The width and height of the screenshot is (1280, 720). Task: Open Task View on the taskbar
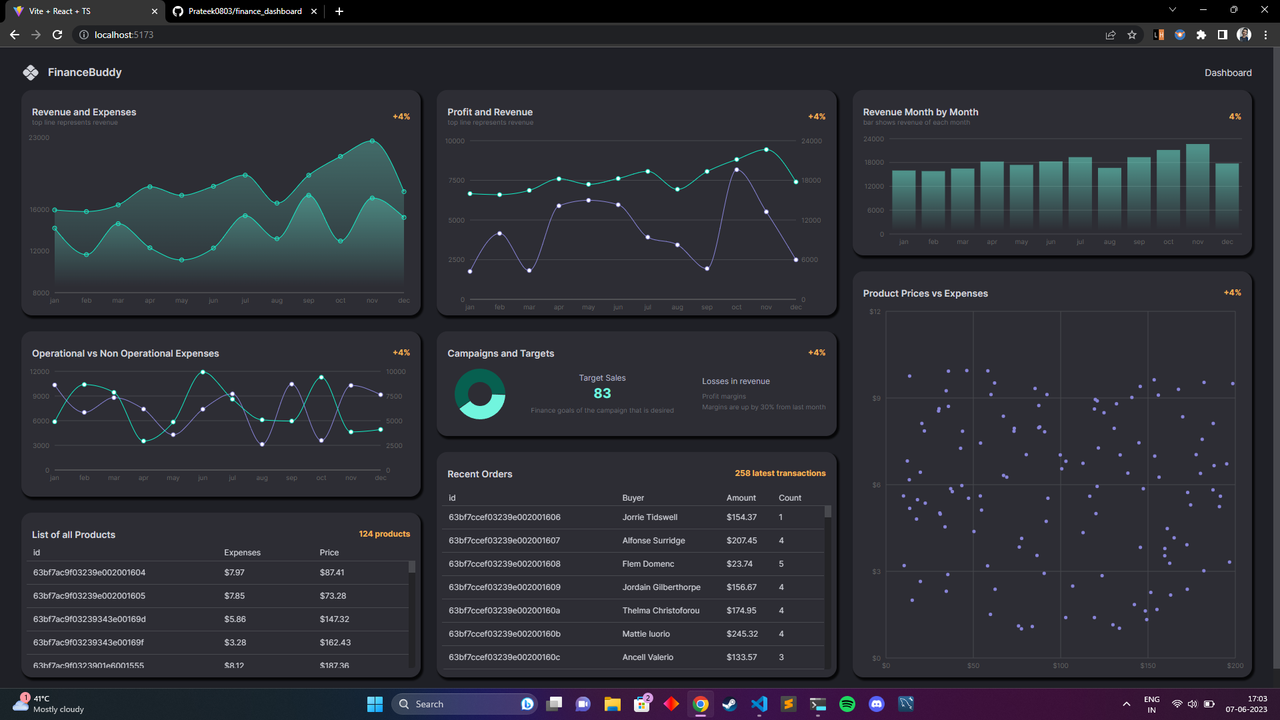[554, 704]
